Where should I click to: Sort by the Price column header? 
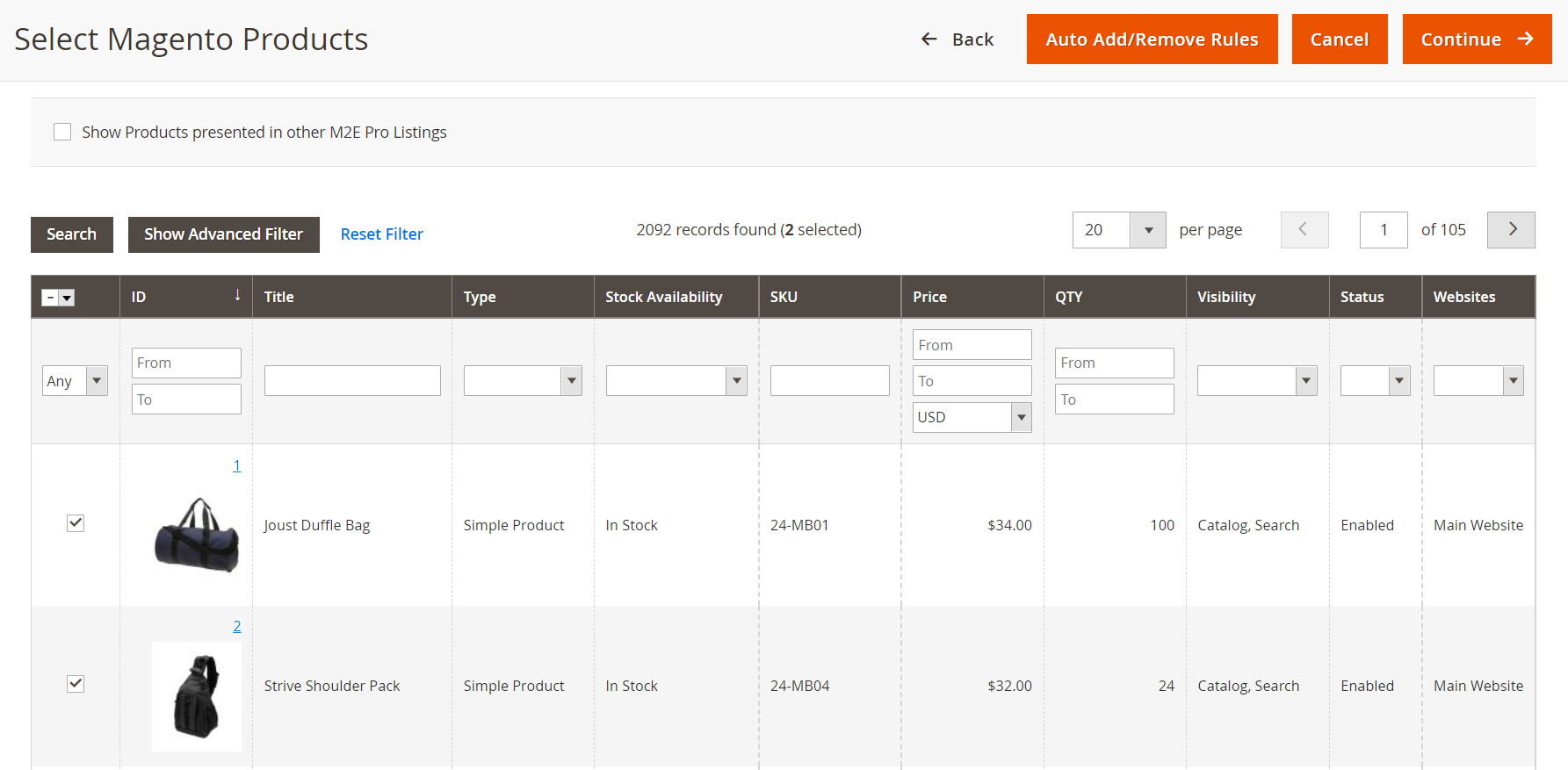929,297
